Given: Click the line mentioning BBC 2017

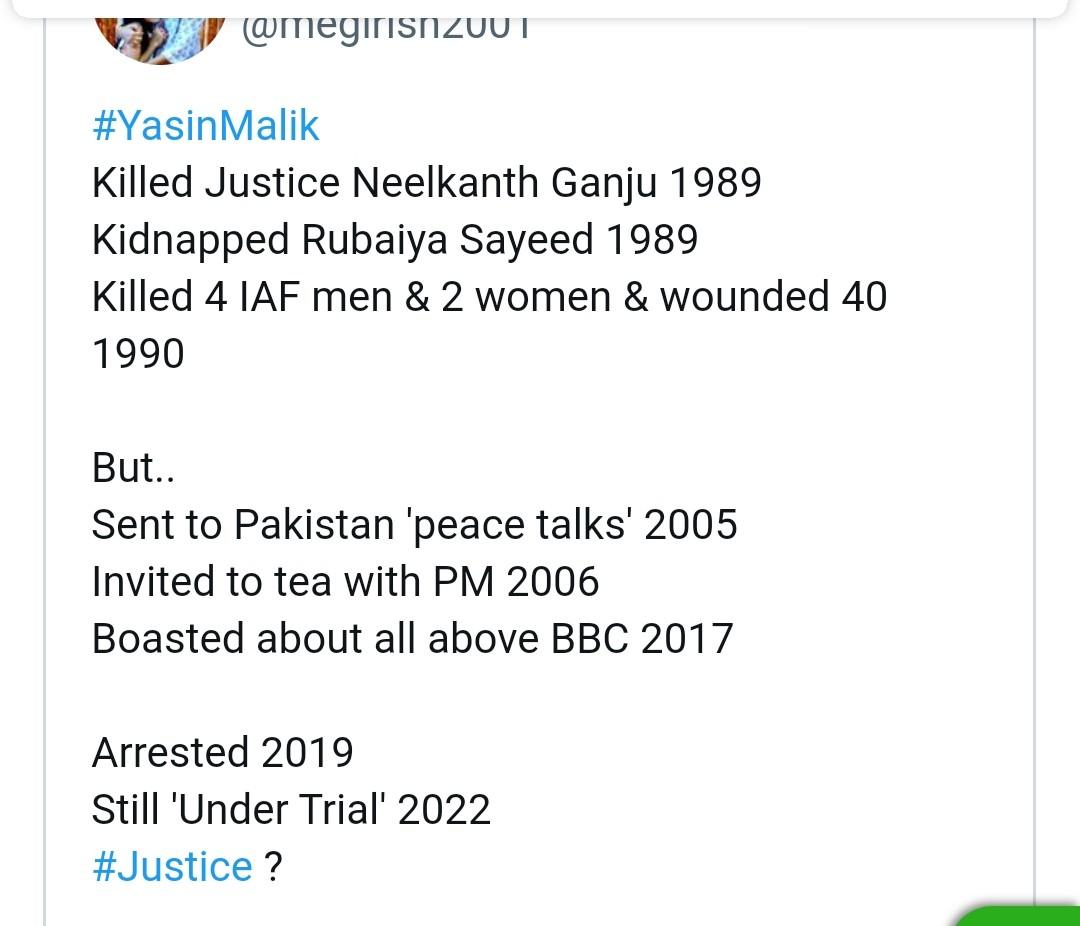Looking at the screenshot, I should coord(412,639).
